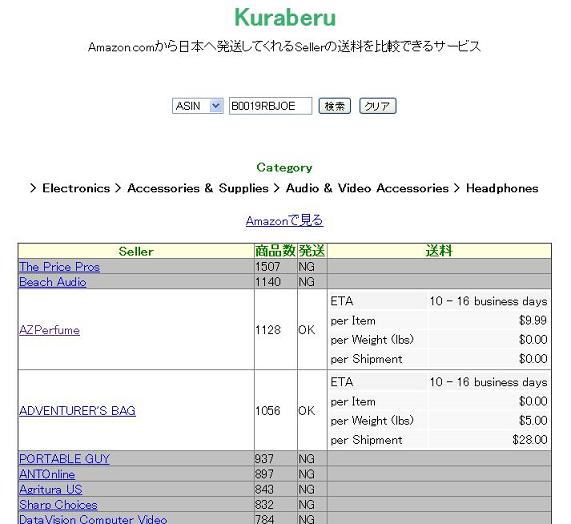The image size is (571, 524).
Task: Click the item count 897
Action: [x=264, y=474]
